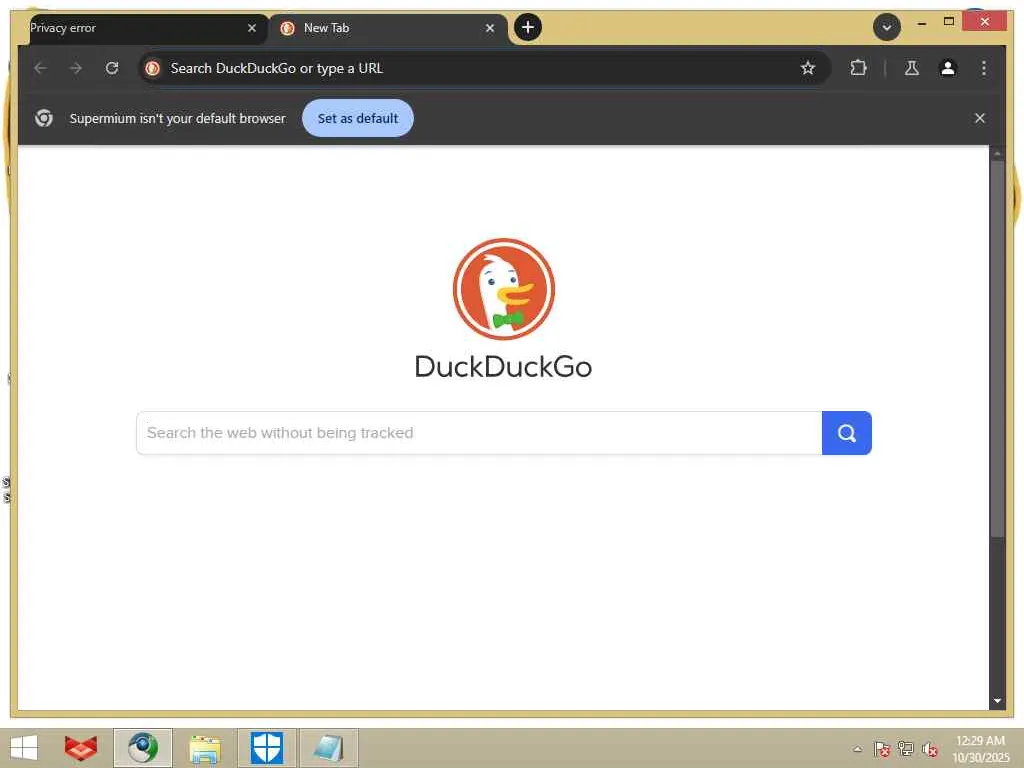The height and width of the screenshot is (768, 1024).
Task: Open the Extensions puzzle icon
Action: 858,68
